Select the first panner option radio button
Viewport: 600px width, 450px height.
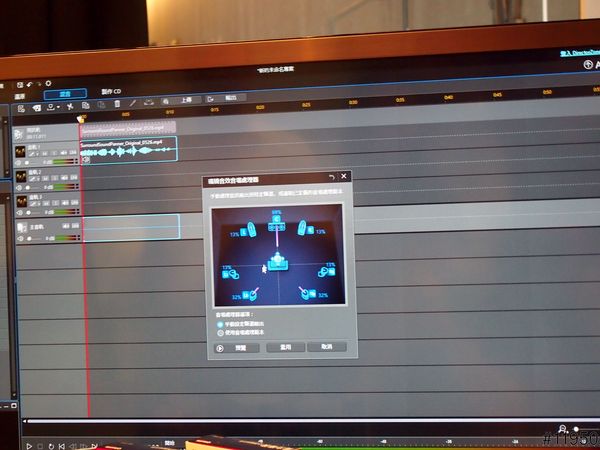pos(220,324)
